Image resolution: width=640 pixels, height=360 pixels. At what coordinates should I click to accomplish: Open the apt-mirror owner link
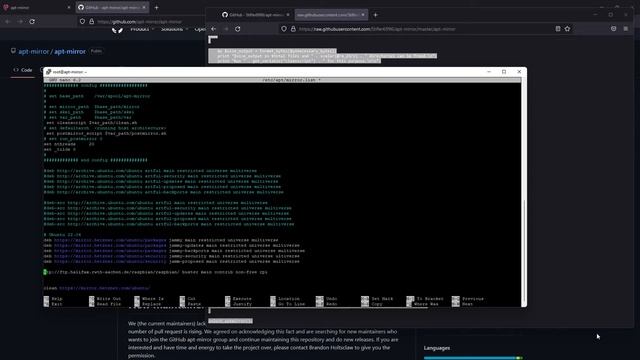pos(33,51)
